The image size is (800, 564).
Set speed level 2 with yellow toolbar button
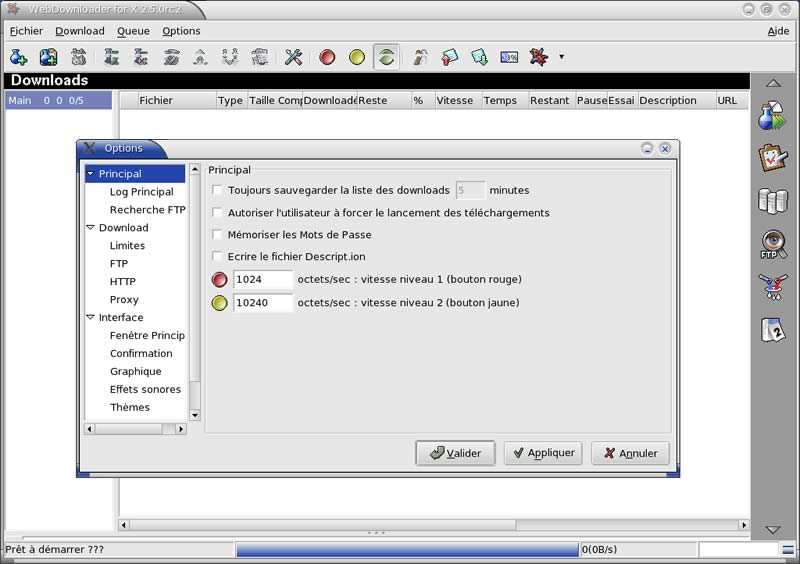pyautogui.click(x=357, y=57)
